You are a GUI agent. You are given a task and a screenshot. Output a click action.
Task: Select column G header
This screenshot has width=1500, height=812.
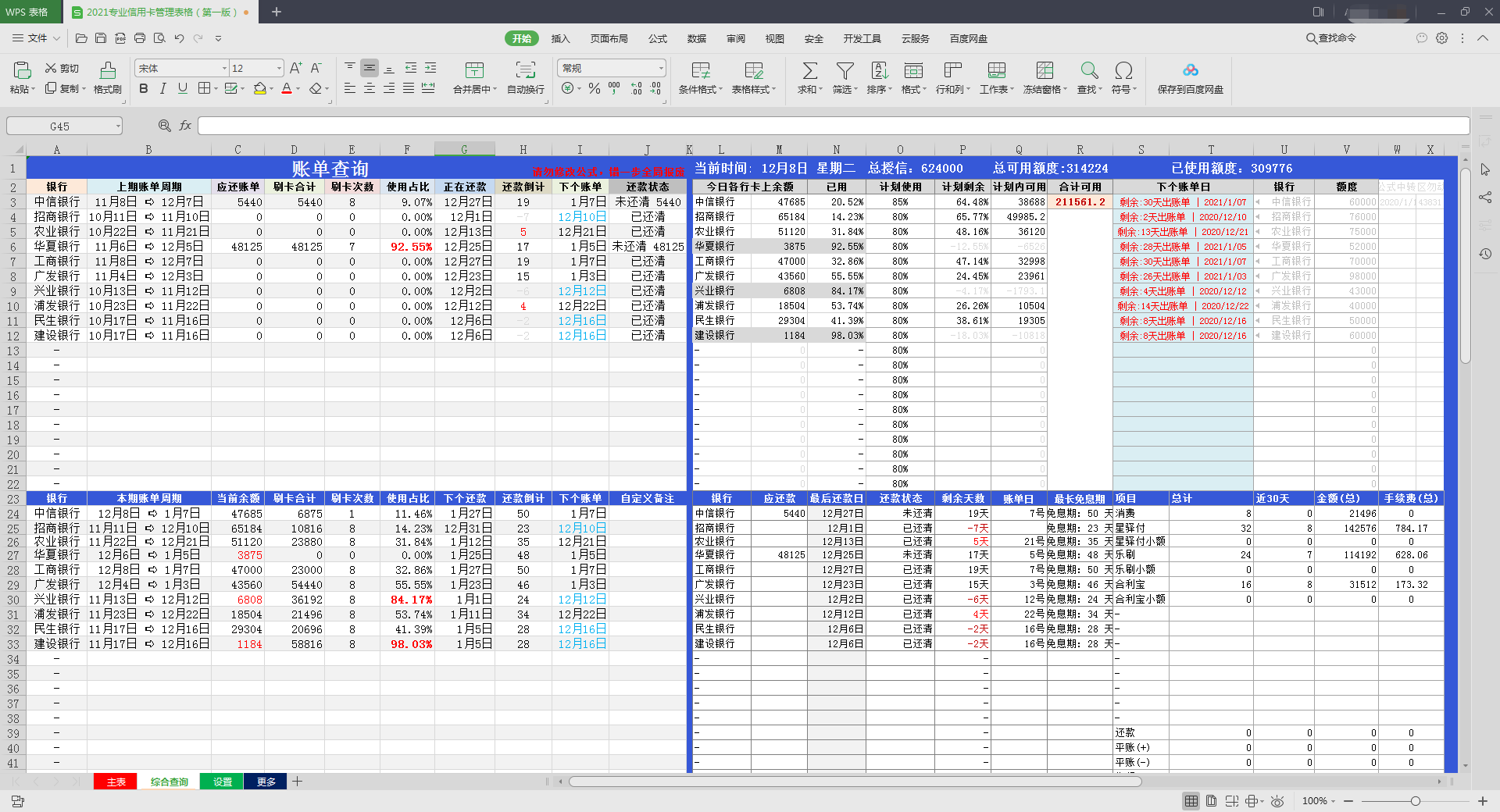(464, 149)
